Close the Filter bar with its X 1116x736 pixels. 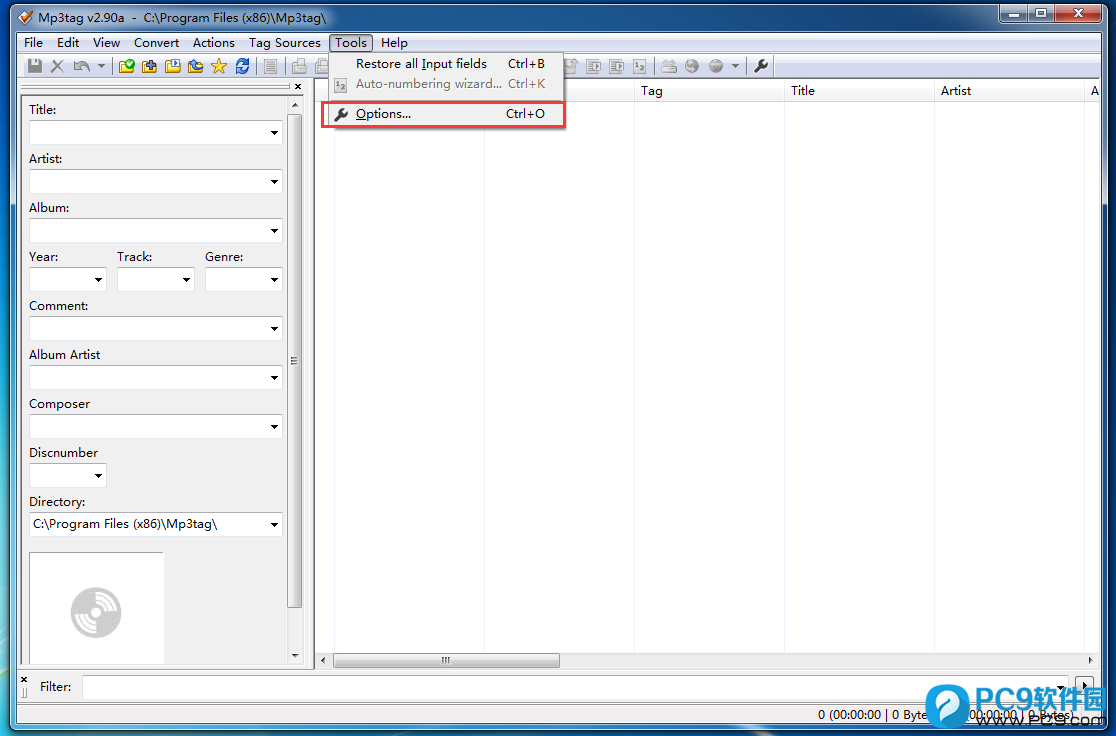(x=23, y=680)
